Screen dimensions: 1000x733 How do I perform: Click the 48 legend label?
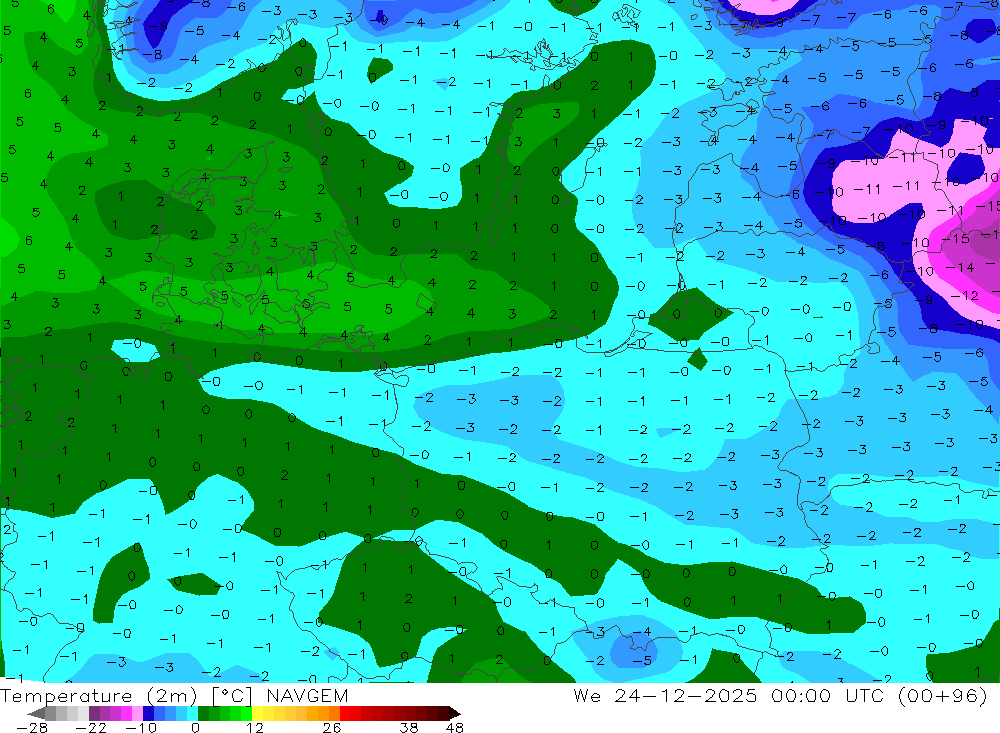point(455,727)
